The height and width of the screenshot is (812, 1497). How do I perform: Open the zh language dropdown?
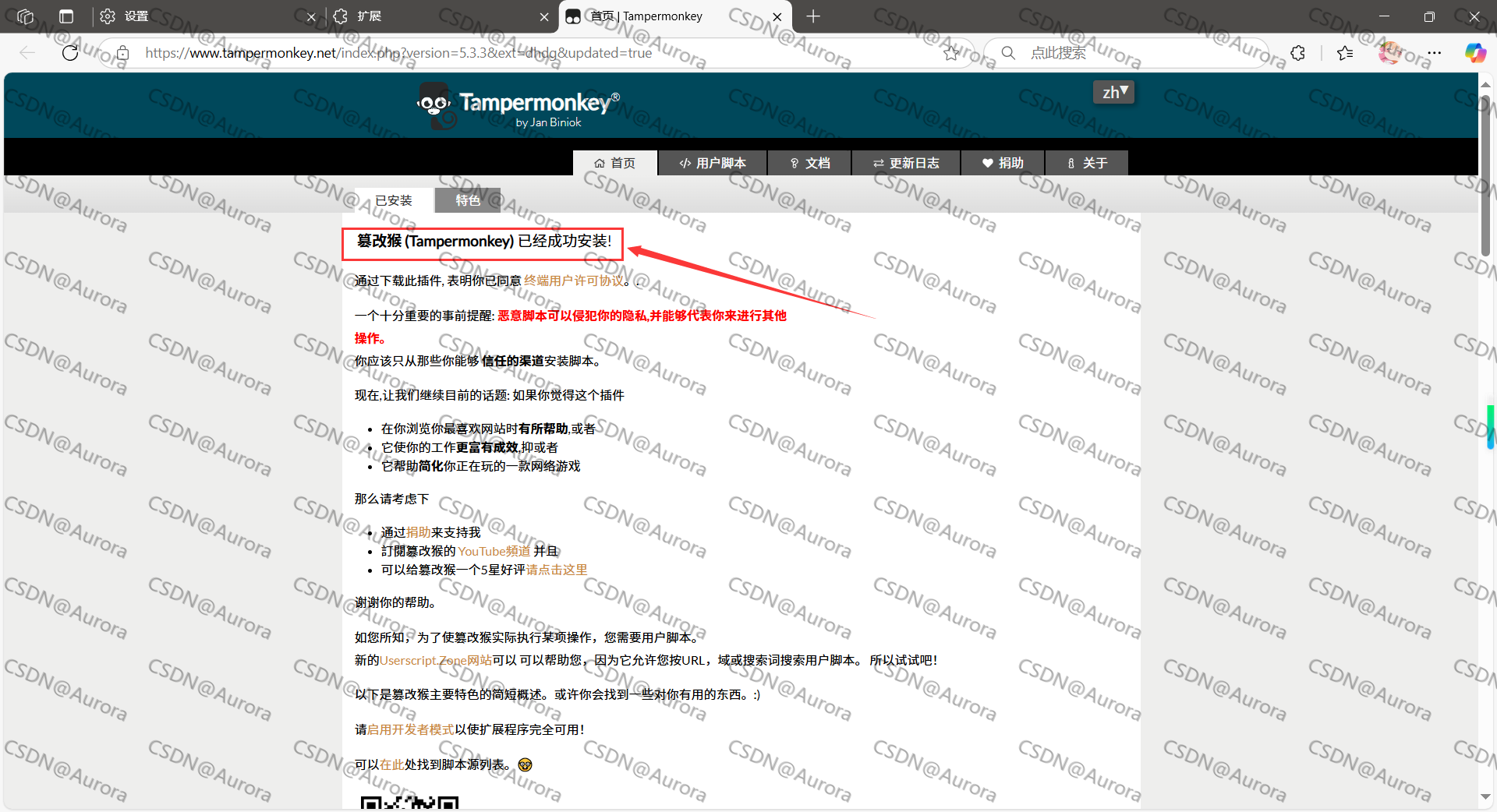[1113, 92]
